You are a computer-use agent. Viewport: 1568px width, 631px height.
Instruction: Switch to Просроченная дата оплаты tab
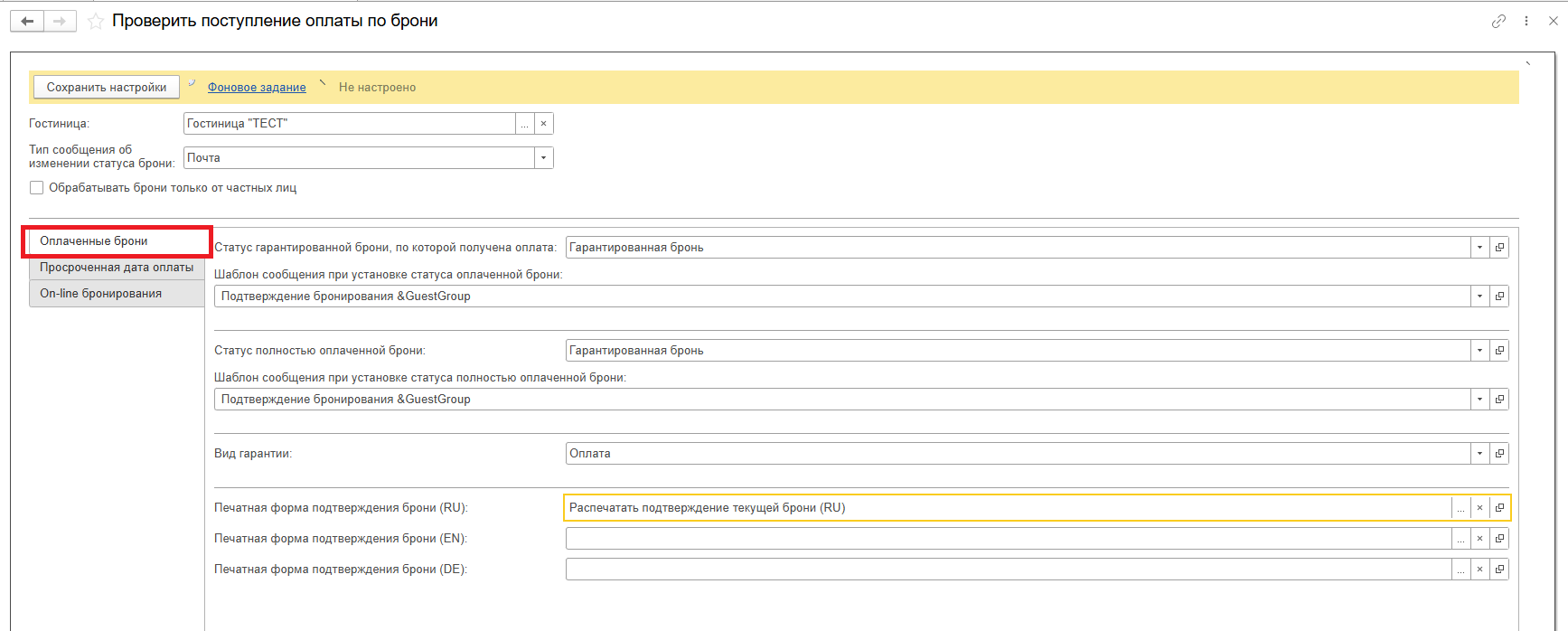(x=117, y=268)
